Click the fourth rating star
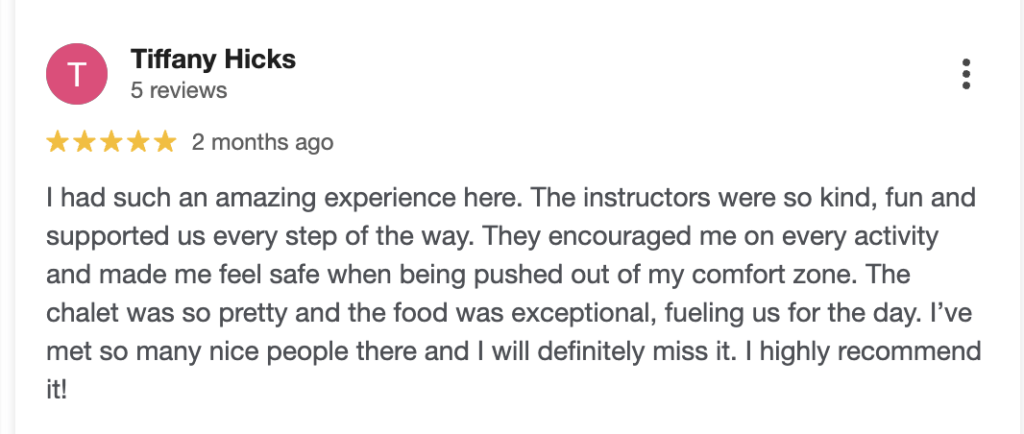This screenshot has height=434, width=1024. [x=137, y=143]
